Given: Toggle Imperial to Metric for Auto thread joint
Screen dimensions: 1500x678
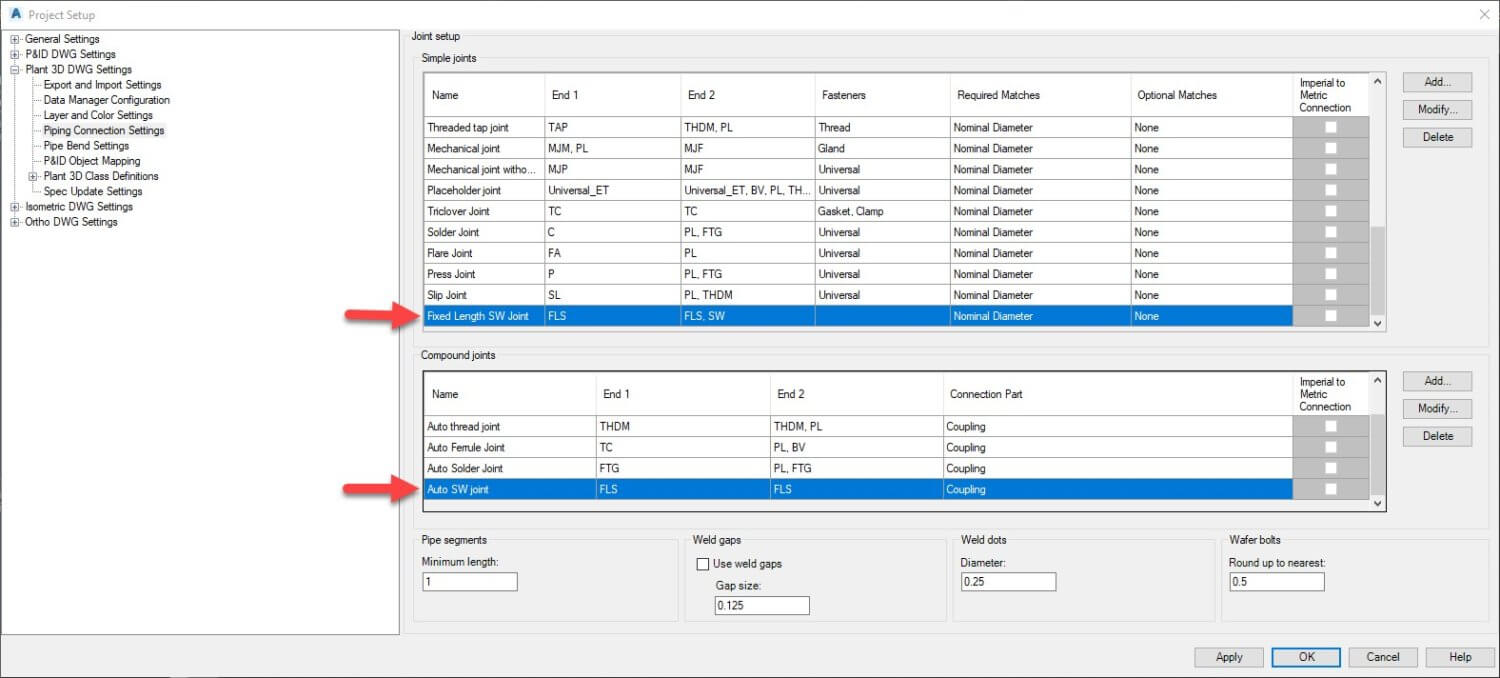Looking at the screenshot, I should click(1330, 426).
